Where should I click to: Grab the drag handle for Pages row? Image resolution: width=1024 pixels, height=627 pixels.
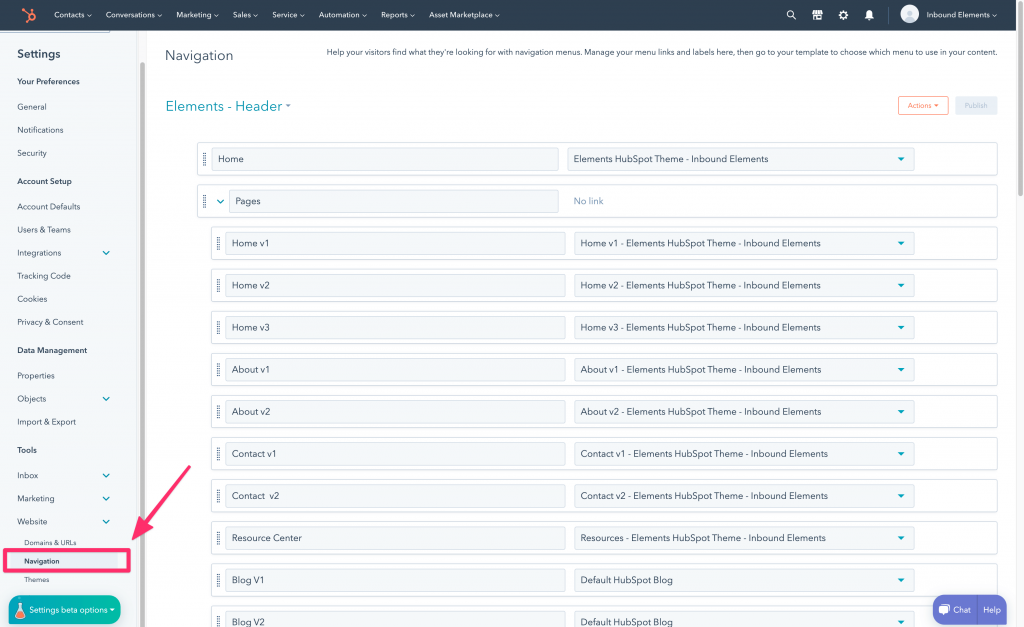pos(204,201)
